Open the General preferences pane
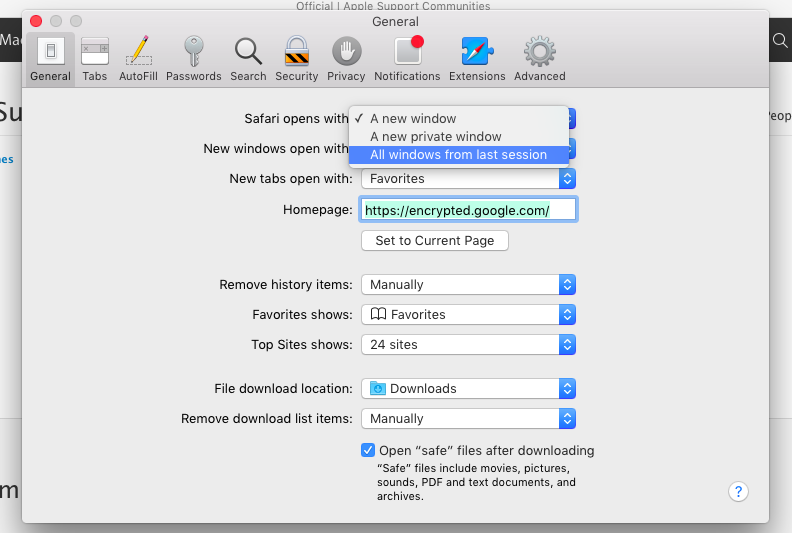The height and width of the screenshot is (533, 792). (x=50, y=60)
